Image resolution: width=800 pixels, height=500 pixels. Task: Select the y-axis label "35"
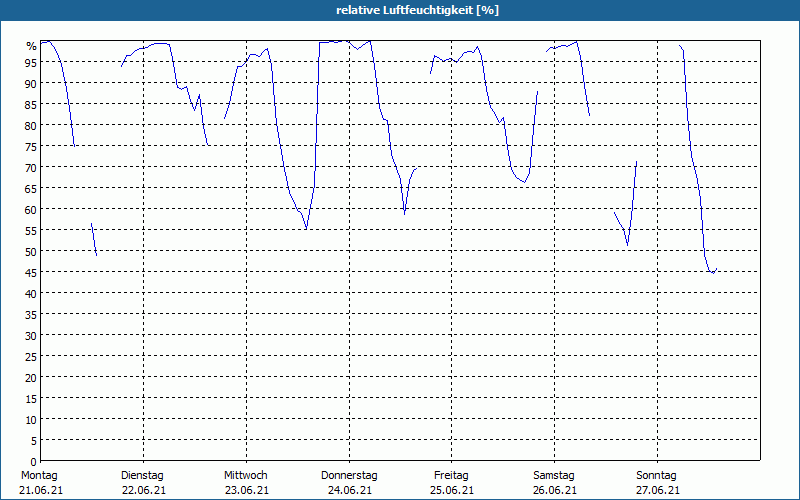31,315
